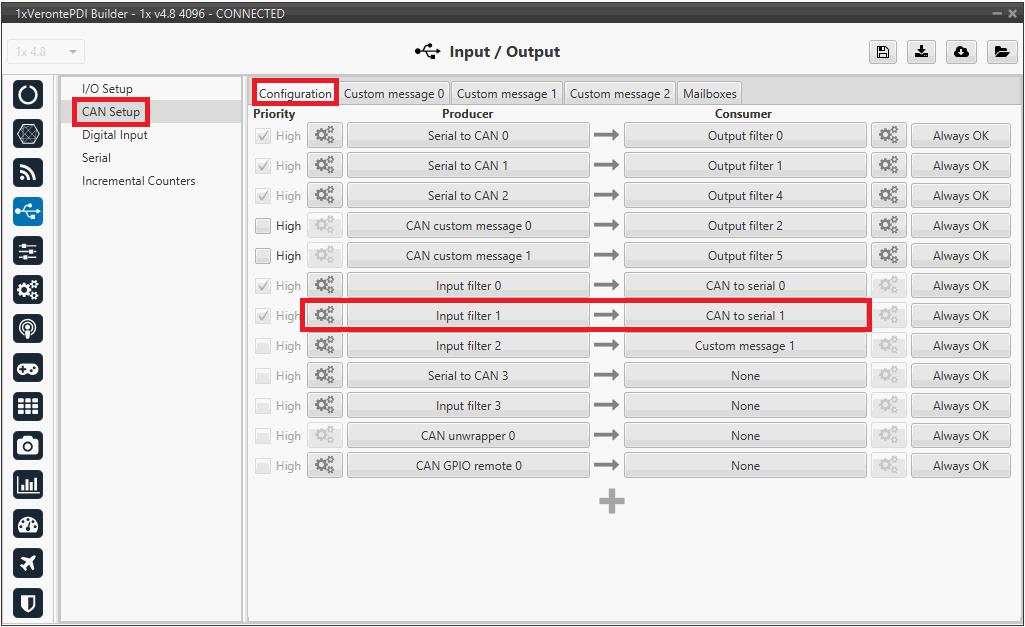
Task: Add a new row with plus icon
Action: point(612,502)
